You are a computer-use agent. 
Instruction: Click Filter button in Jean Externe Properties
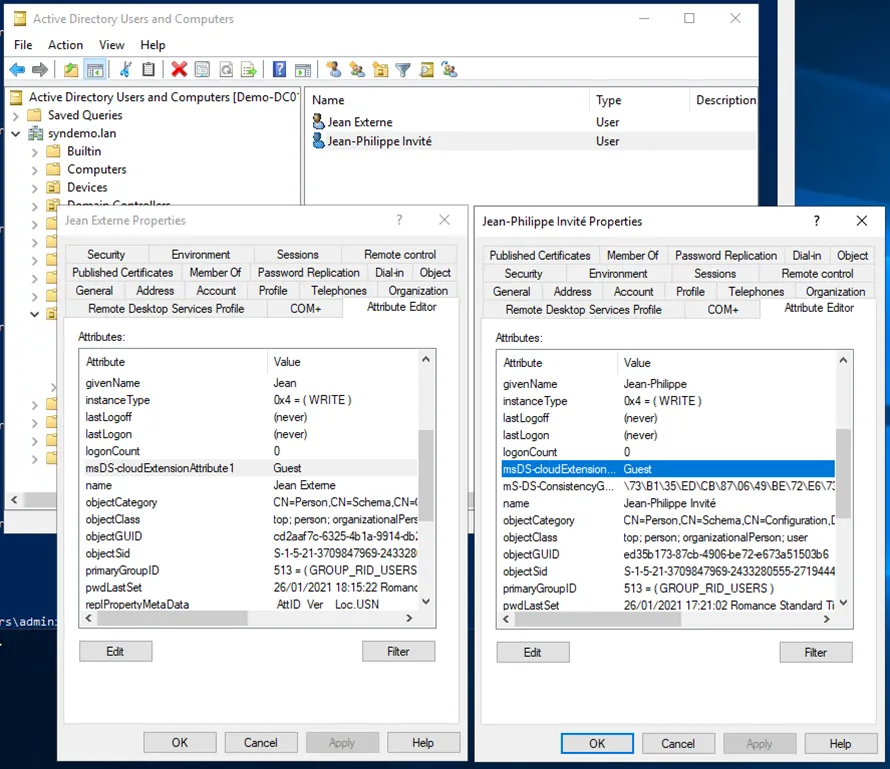(398, 651)
